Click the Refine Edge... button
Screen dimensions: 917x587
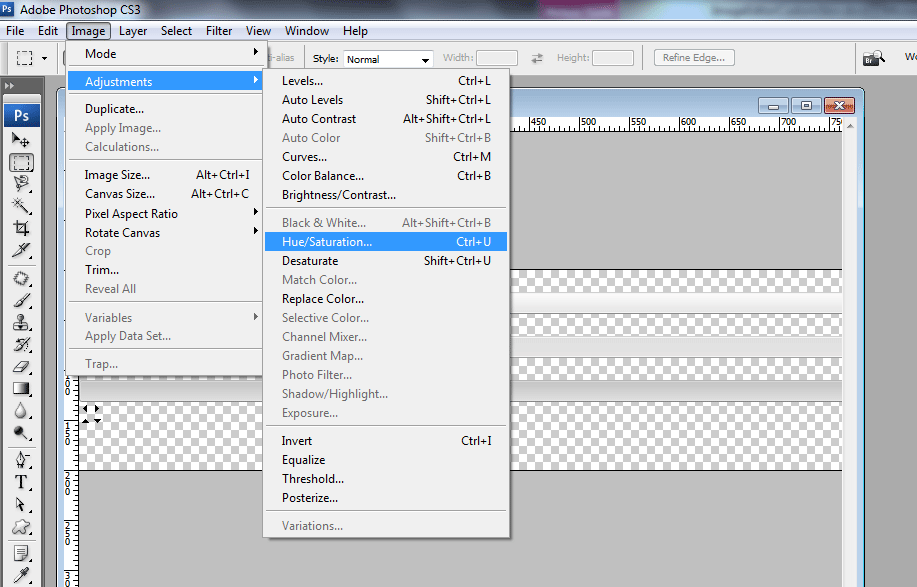pos(694,57)
